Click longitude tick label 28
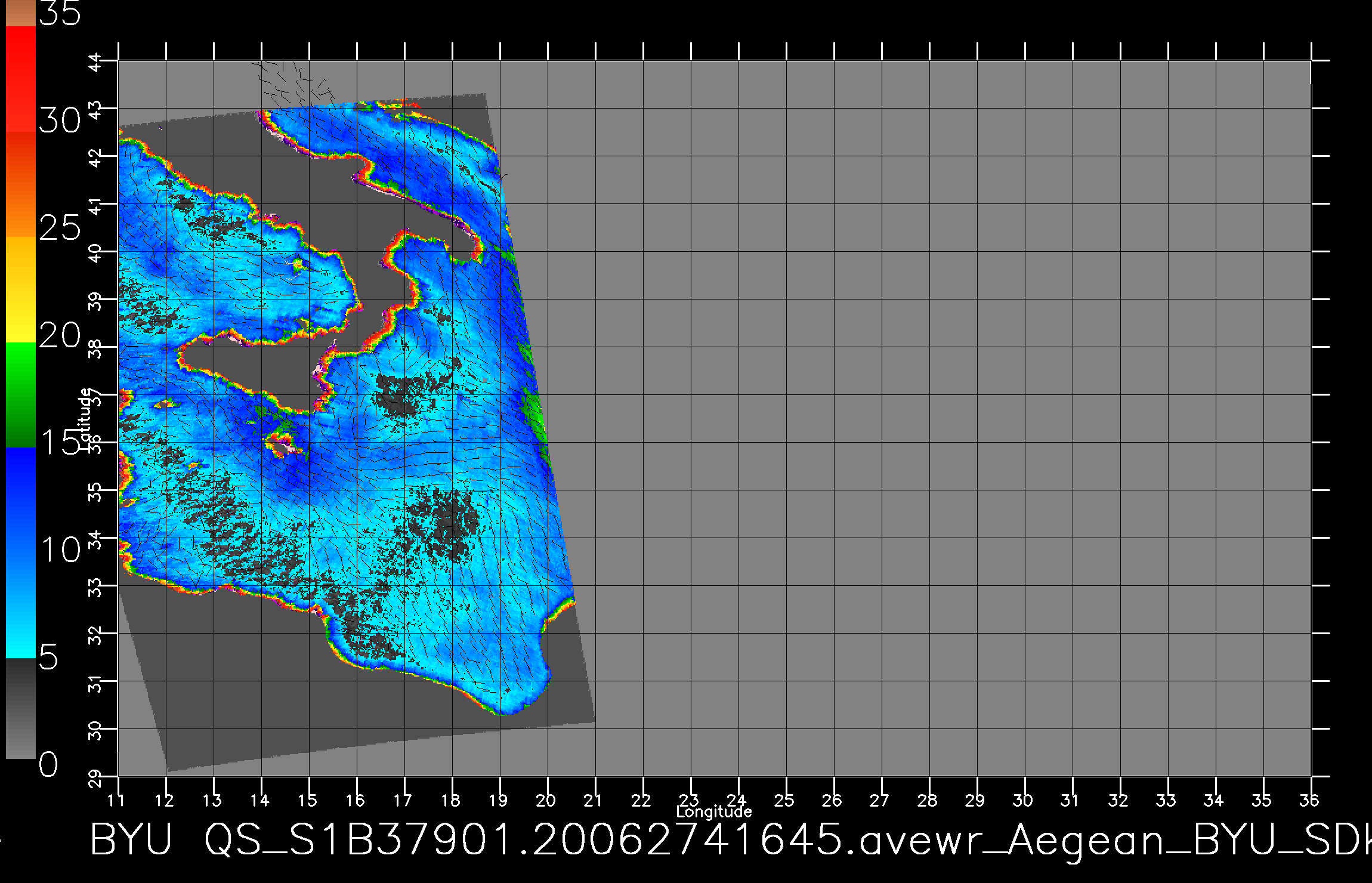Viewport: 1372px width, 883px height. [928, 801]
